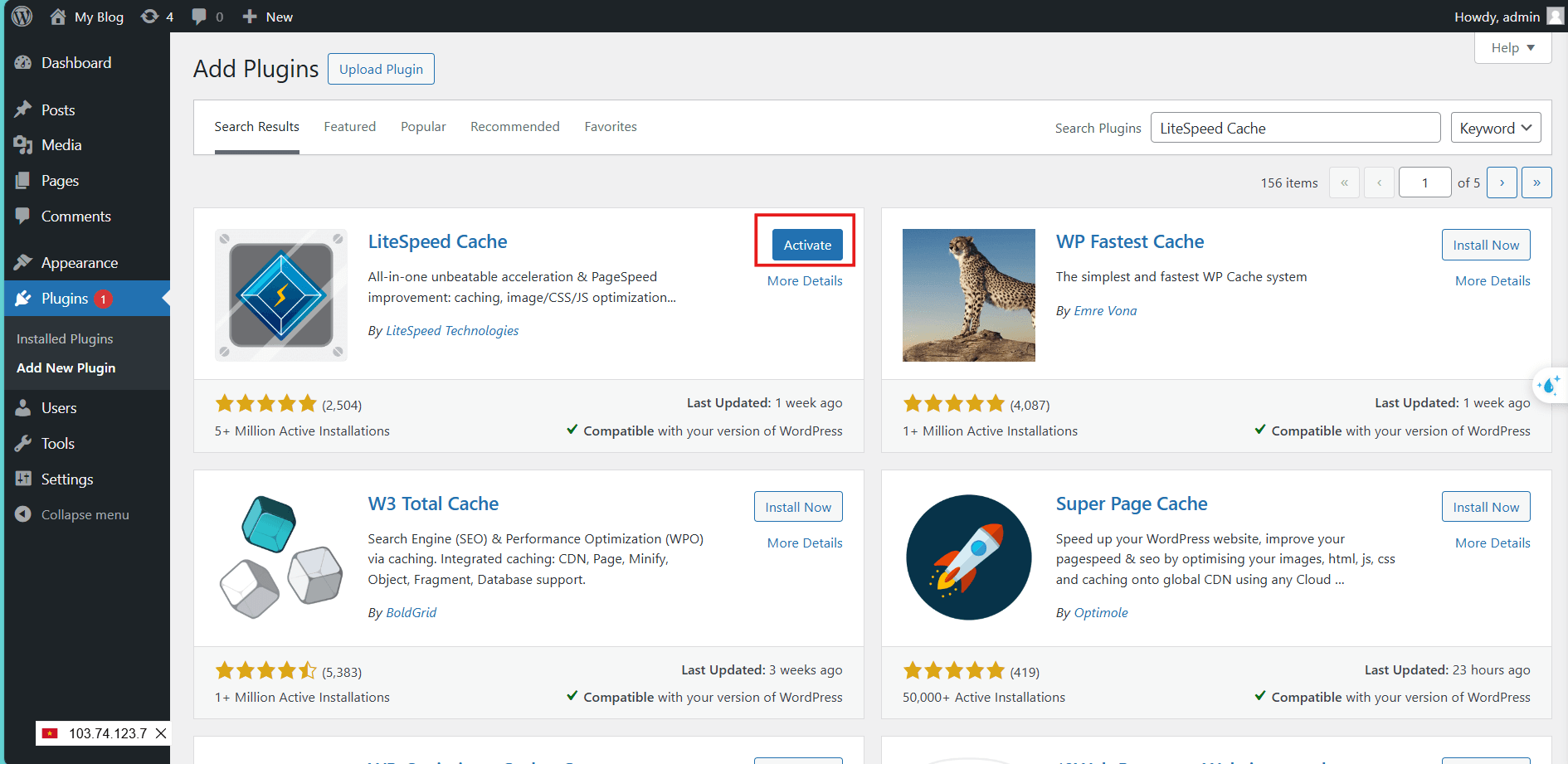Screen dimensions: 1568x764
Task: Click the Users sidebar icon
Action: 23,408
